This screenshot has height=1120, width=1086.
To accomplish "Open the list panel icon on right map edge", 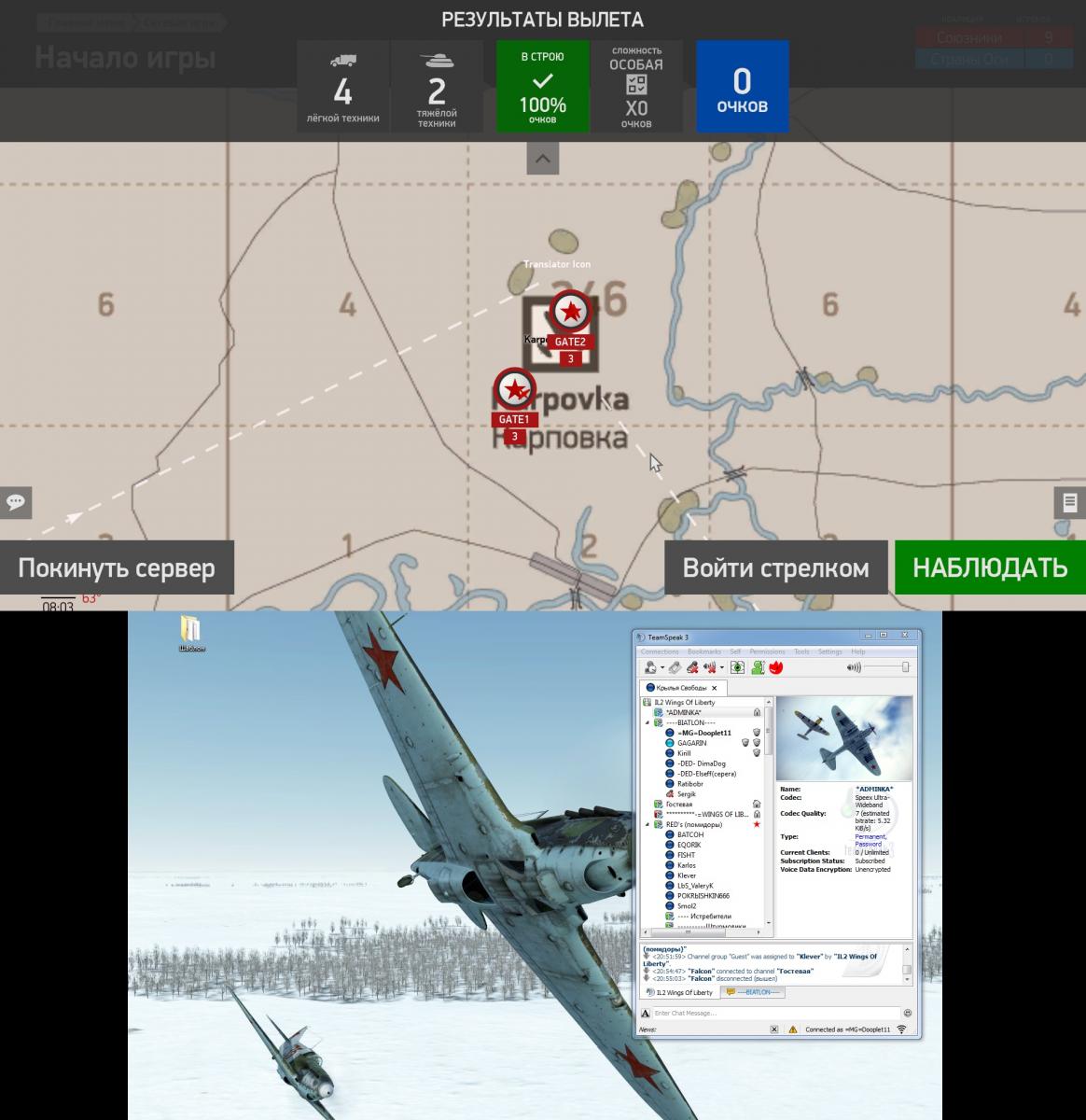I will click(x=1070, y=502).
